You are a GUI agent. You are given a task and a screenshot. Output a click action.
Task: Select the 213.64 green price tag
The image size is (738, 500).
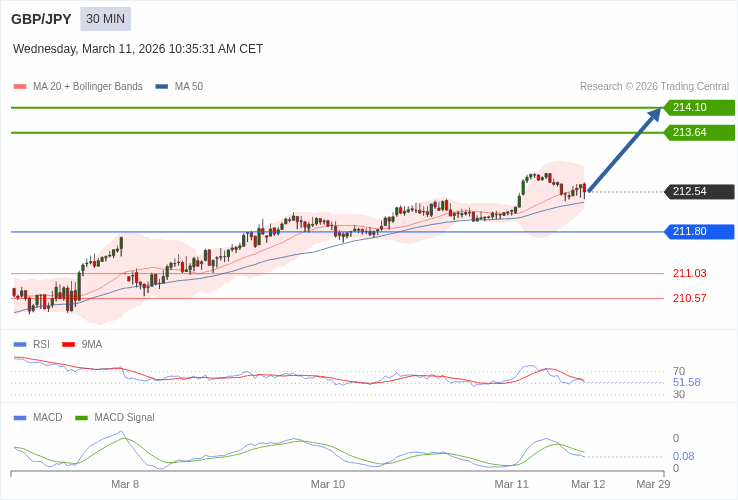pyautogui.click(x=699, y=133)
